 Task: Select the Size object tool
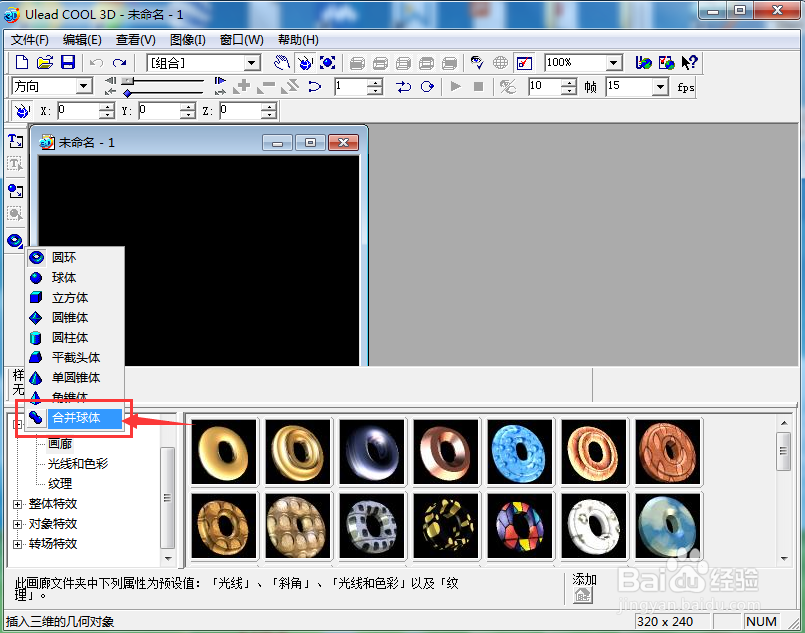pyautogui.click(x=328, y=63)
